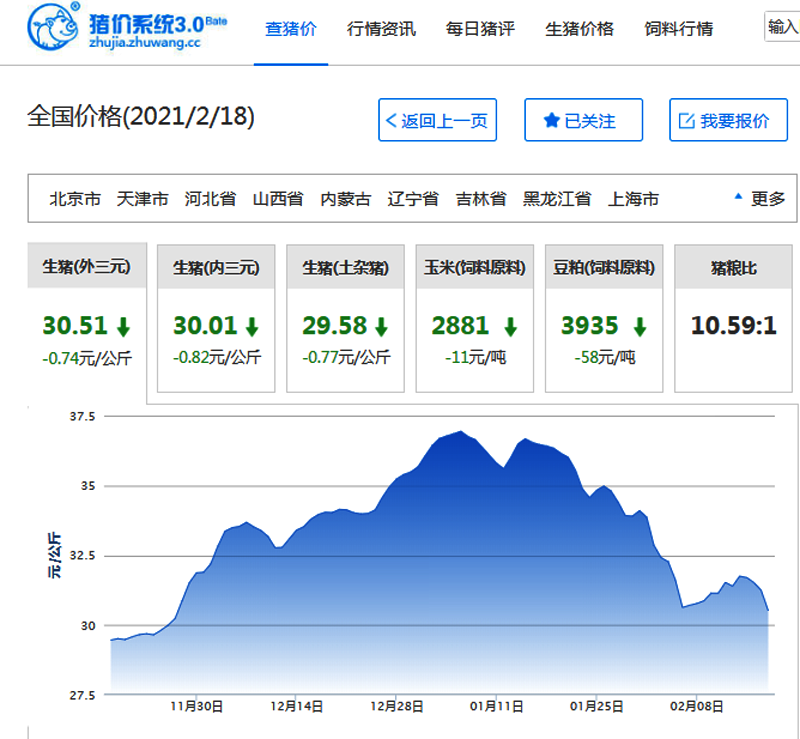This screenshot has height=739, width=800.
Task: Click the -0.74元/公斤 change value
Action: coord(87,358)
